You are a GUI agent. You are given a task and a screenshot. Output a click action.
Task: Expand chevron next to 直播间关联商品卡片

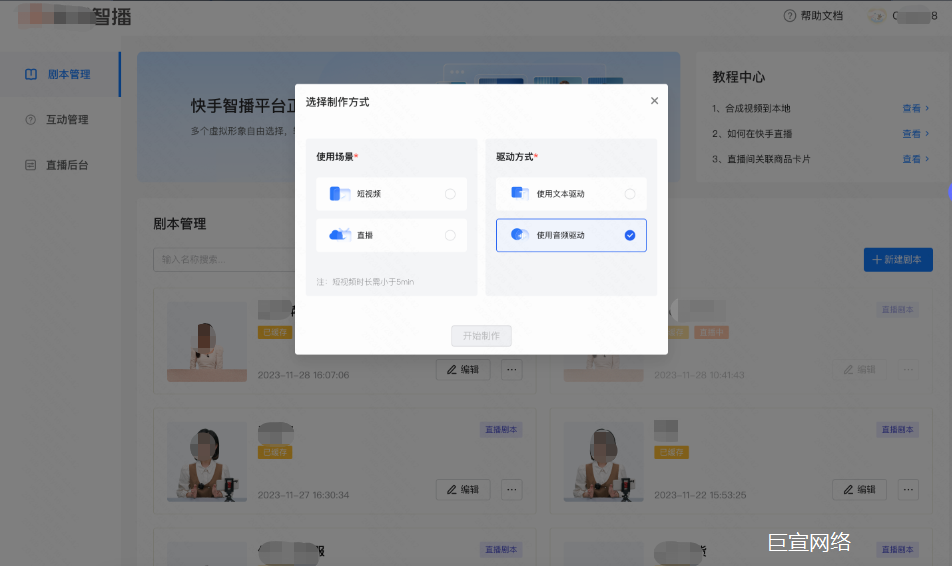click(927, 159)
